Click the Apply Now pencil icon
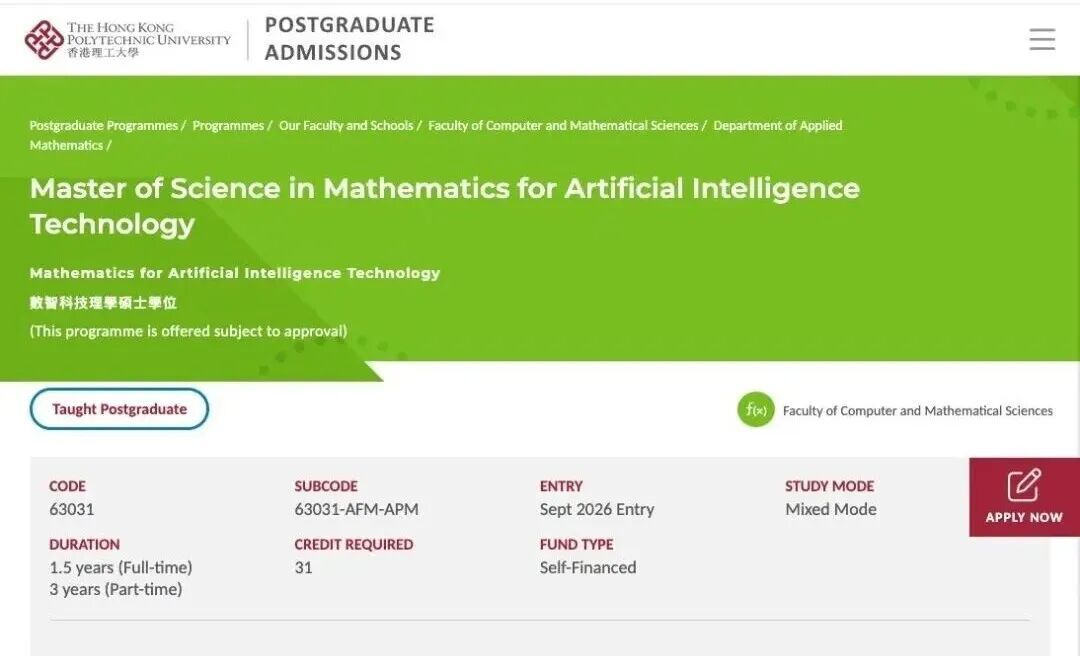The height and width of the screenshot is (656, 1080). [x=1024, y=485]
